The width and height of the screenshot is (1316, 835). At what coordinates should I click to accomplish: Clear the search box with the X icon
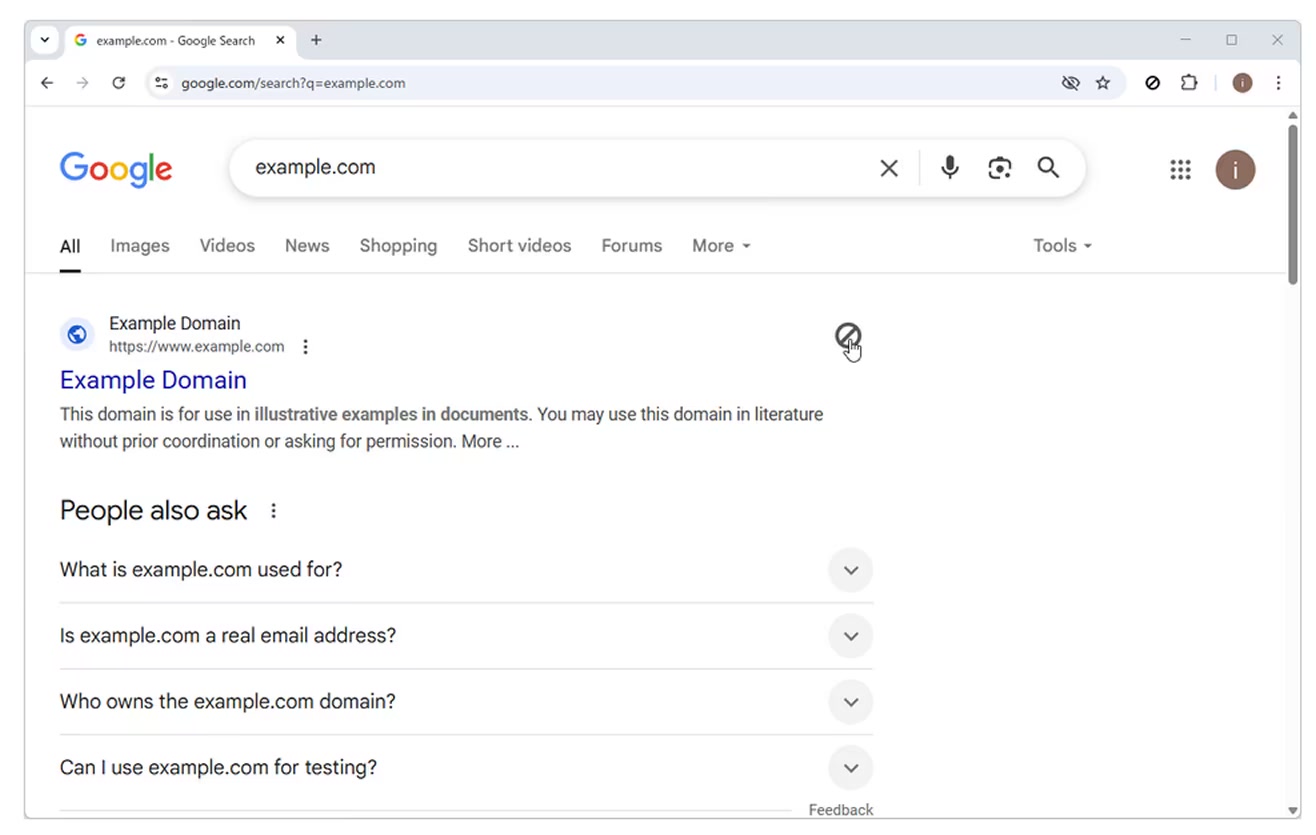pyautogui.click(x=888, y=168)
